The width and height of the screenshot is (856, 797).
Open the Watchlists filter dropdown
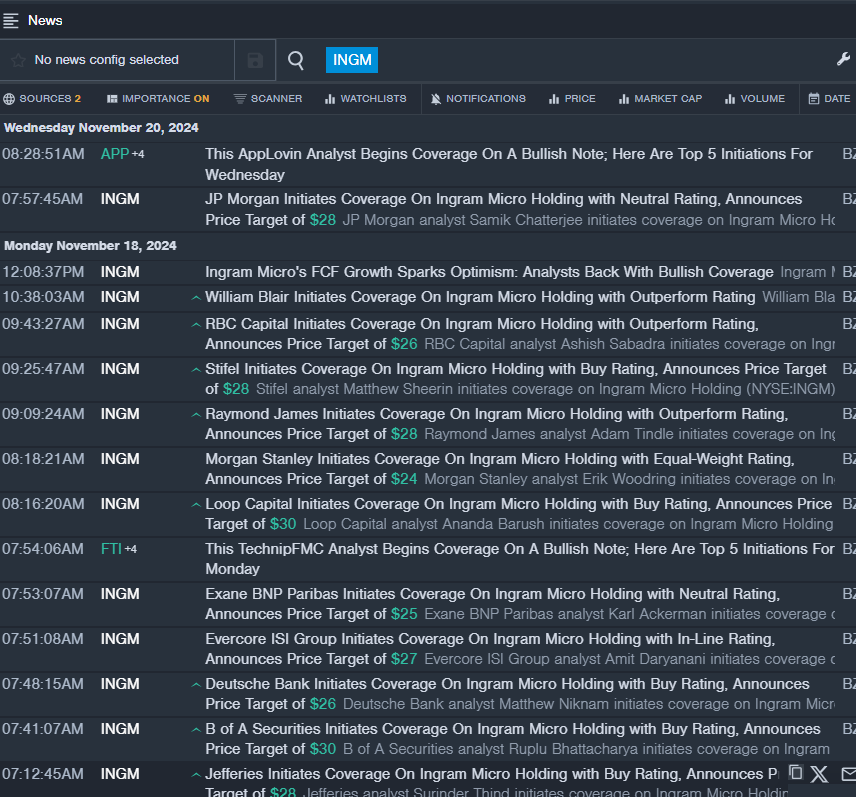tap(365, 99)
